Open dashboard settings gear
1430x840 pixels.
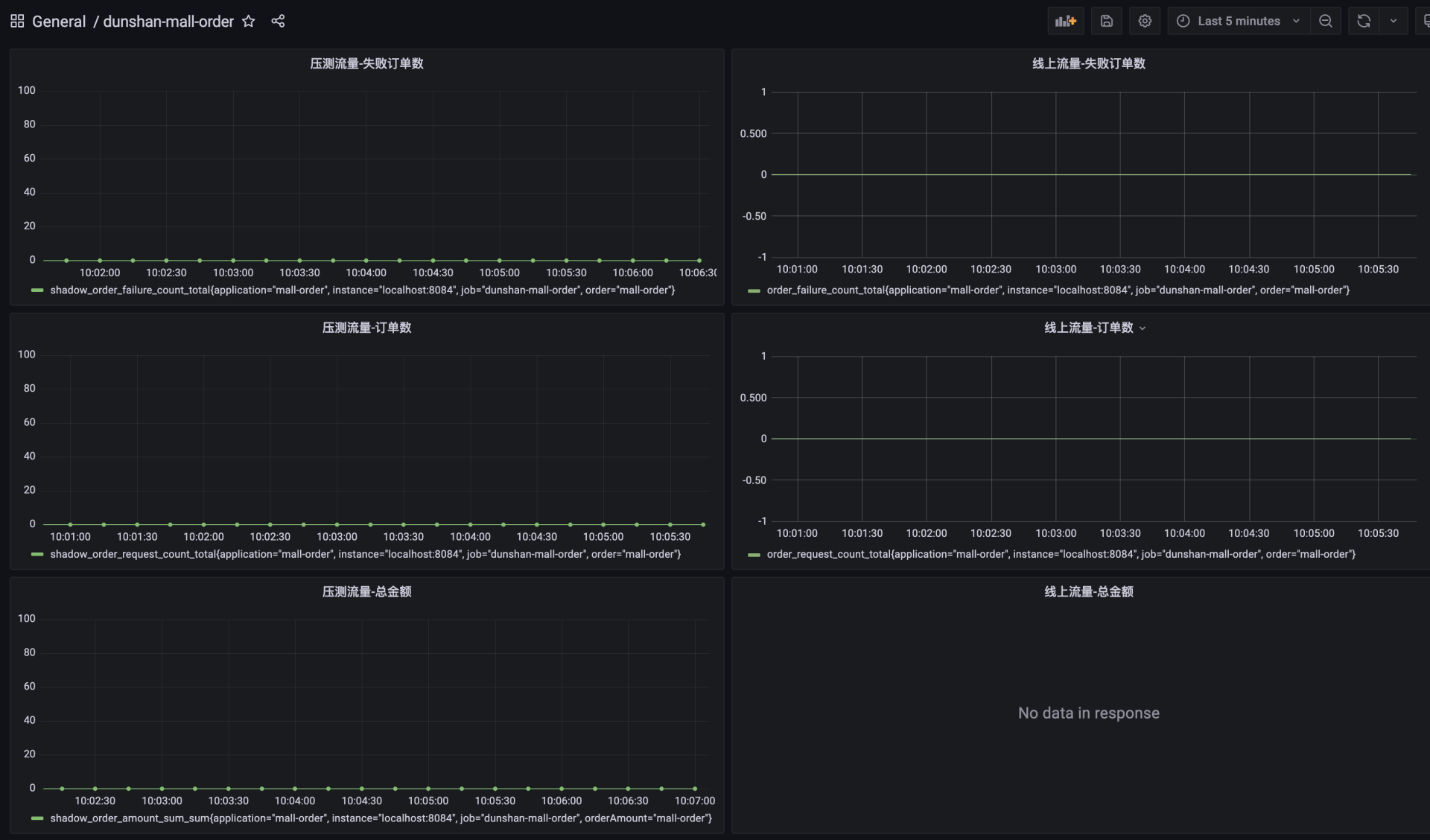tap(1145, 21)
